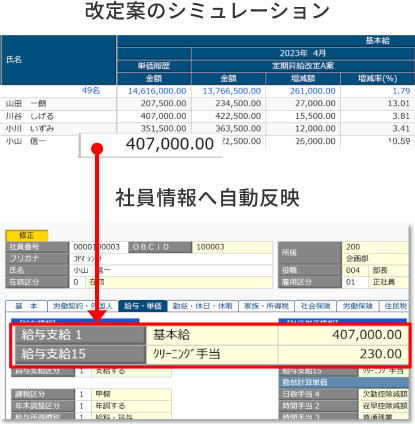Click the total amount 13,766,500.00
Image resolution: width=415 pixels, height=424 pixels.
click(x=232, y=91)
